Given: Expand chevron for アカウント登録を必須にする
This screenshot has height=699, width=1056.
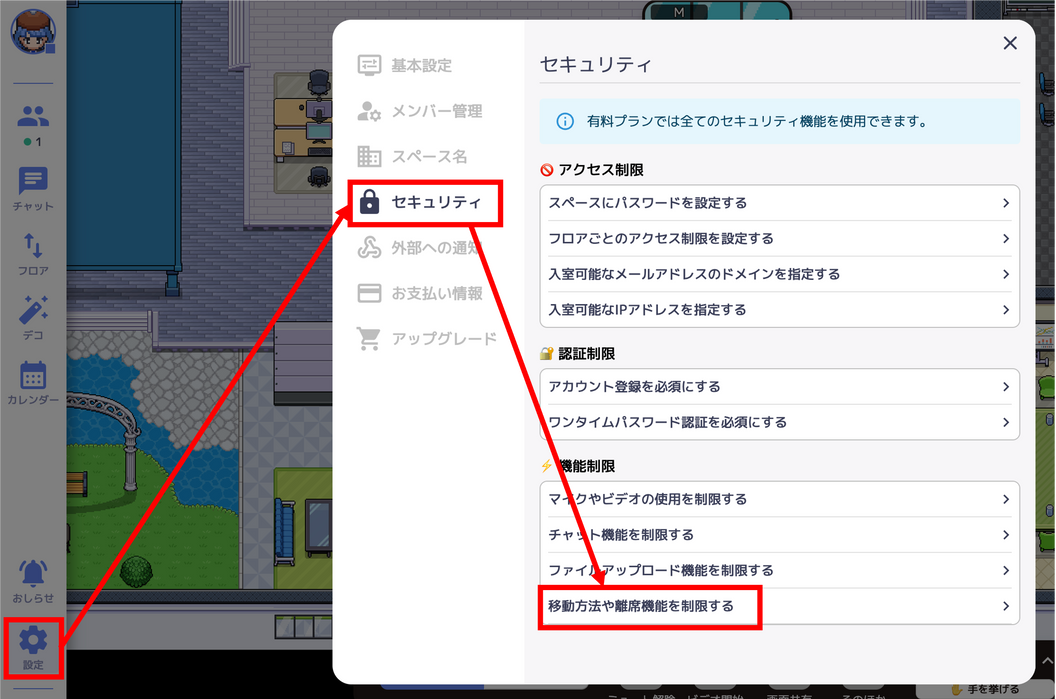Looking at the screenshot, I should coord(1005,387).
